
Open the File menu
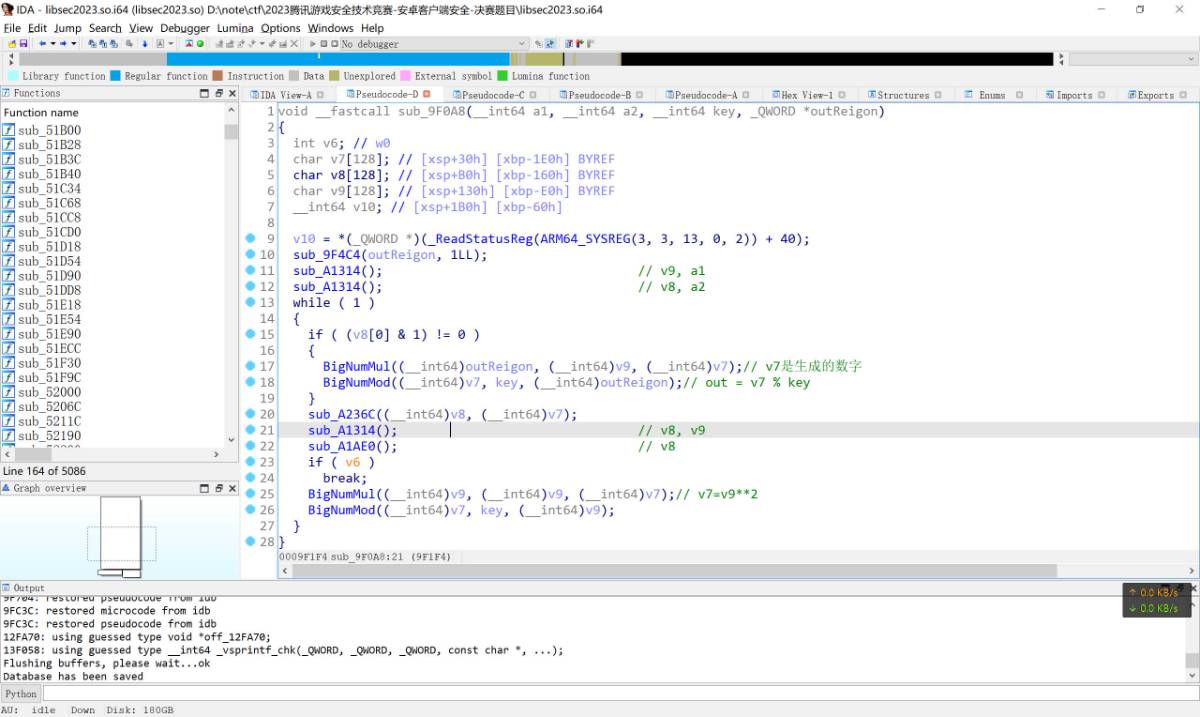(12, 28)
